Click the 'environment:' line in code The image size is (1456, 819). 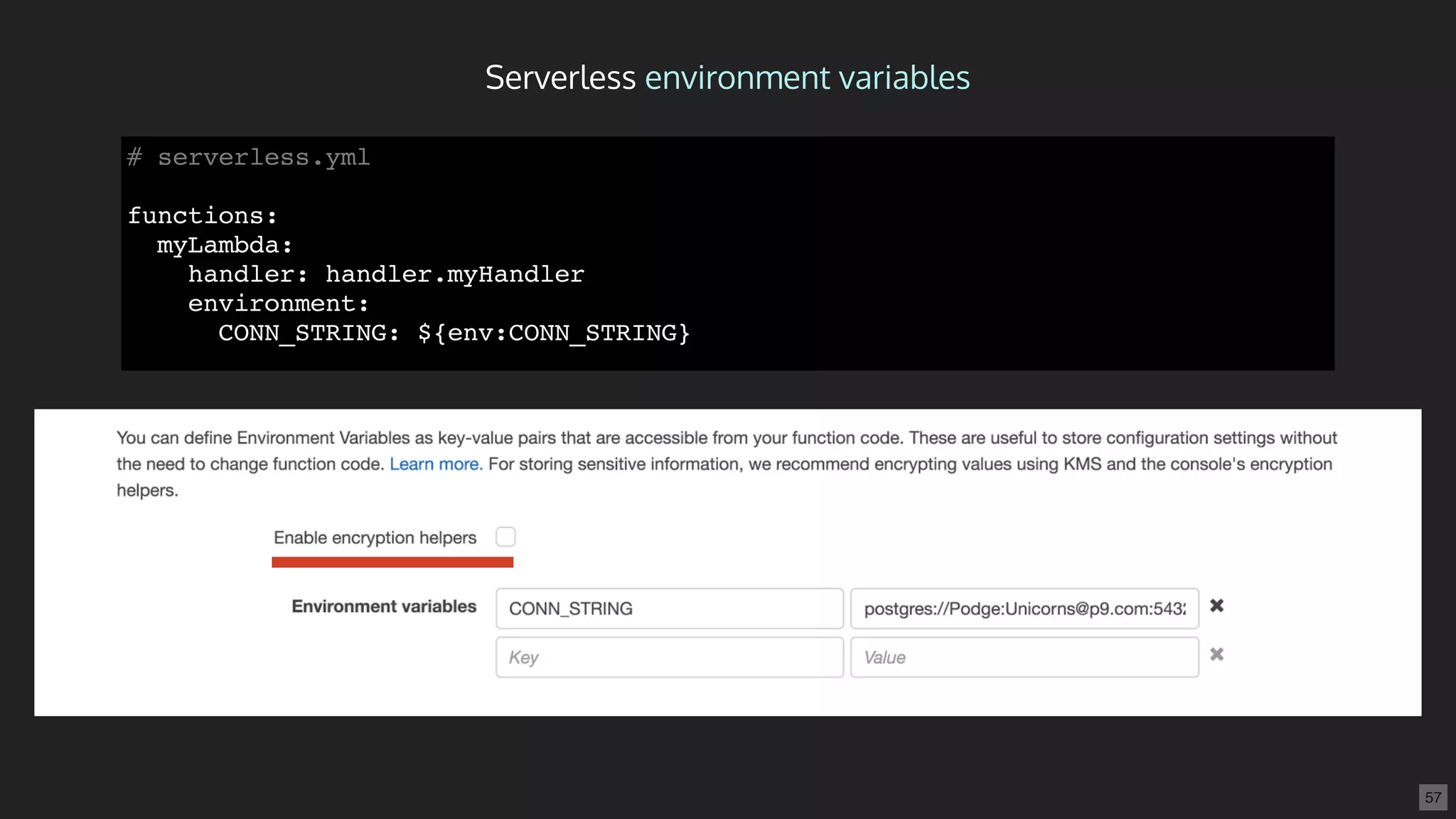(x=279, y=304)
